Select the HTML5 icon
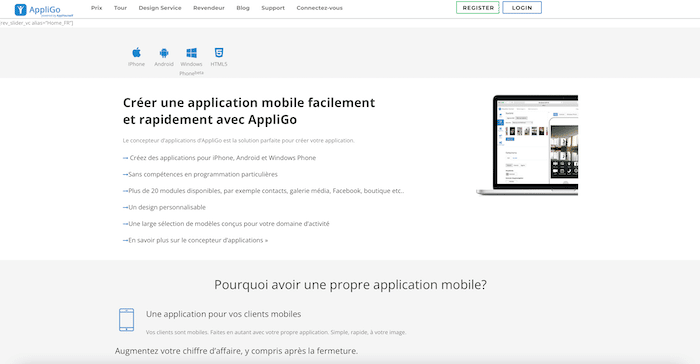The image size is (700, 364). pyautogui.click(x=219, y=53)
